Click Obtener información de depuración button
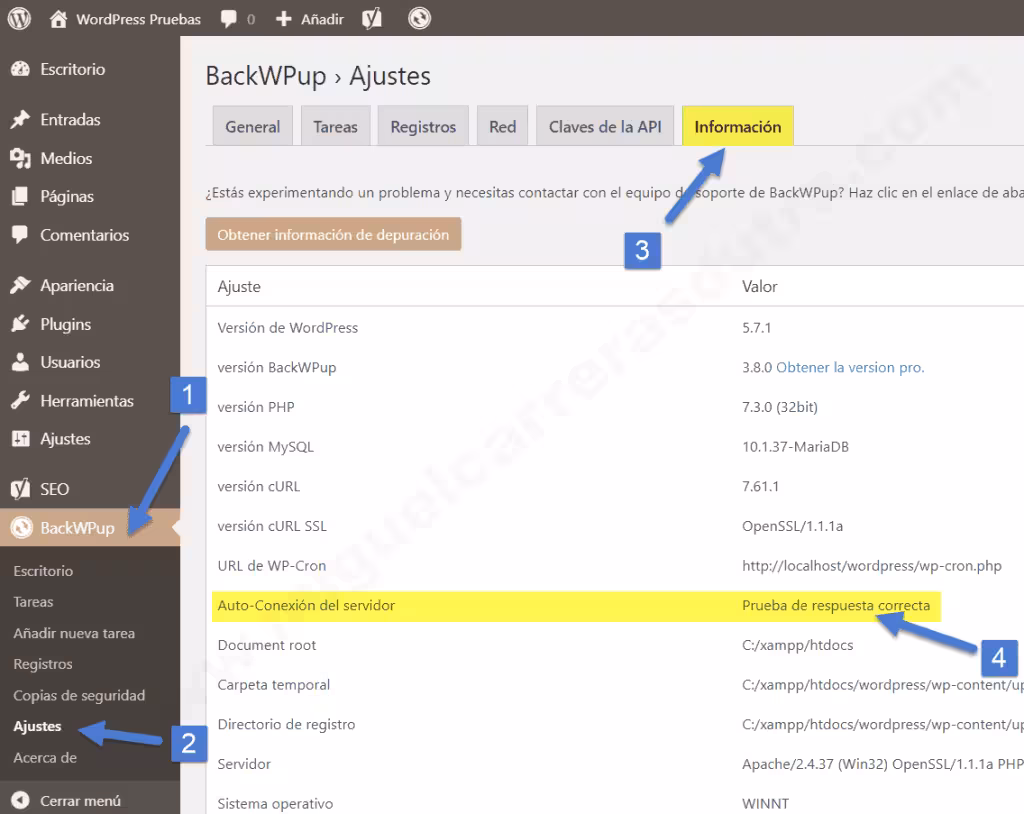The width and height of the screenshot is (1024, 814). coord(333,235)
